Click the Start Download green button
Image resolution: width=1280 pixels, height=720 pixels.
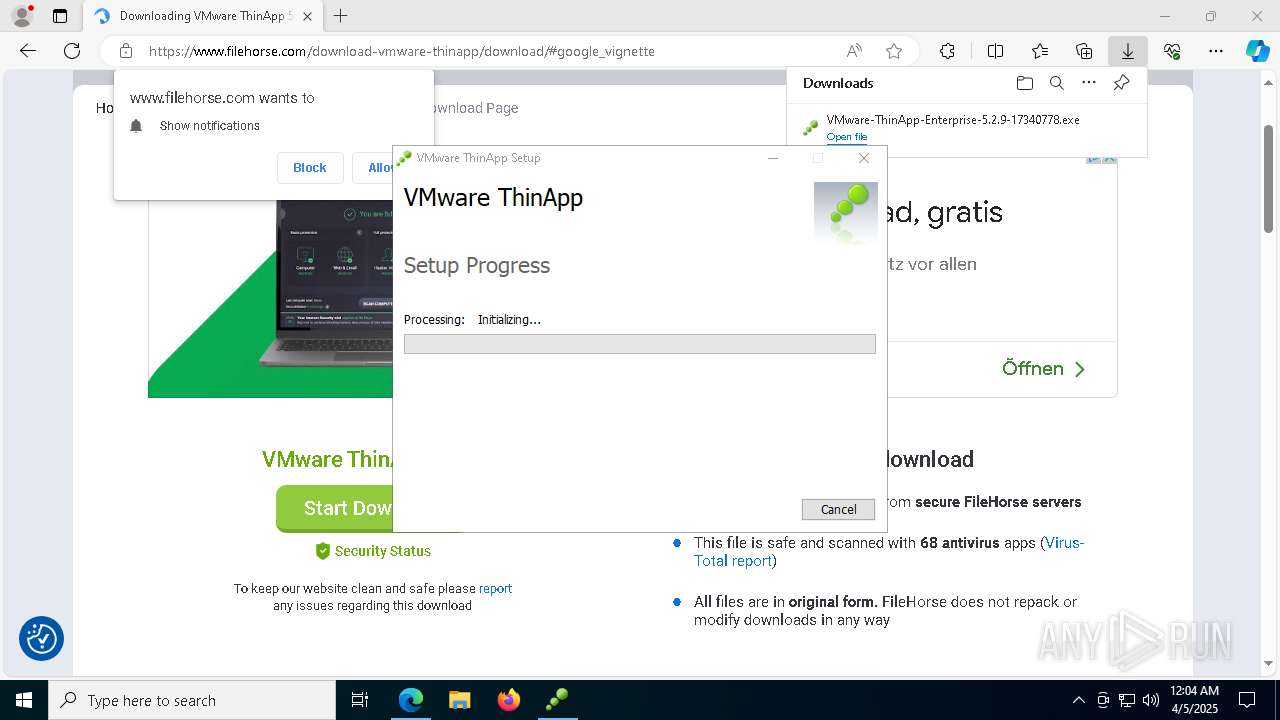coord(334,508)
